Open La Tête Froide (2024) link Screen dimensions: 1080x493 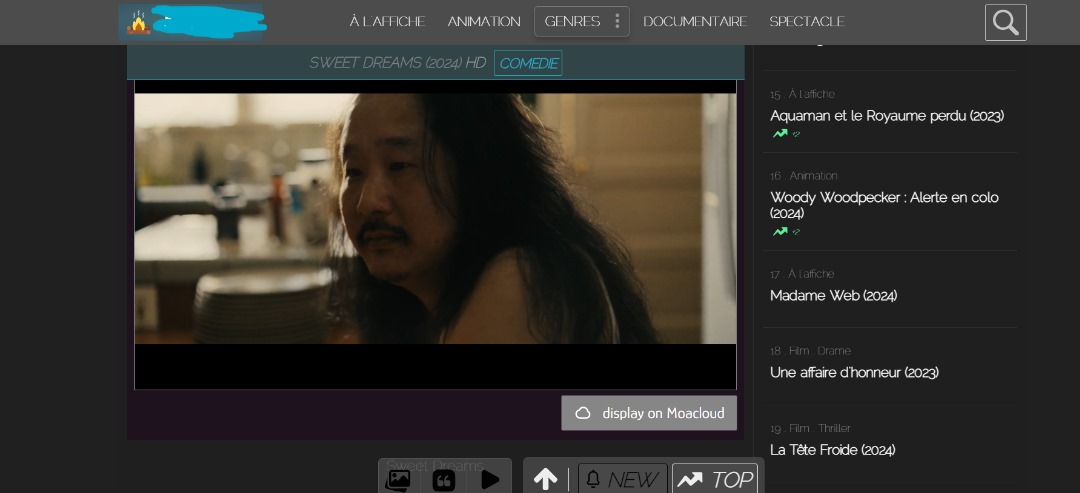tap(832, 450)
